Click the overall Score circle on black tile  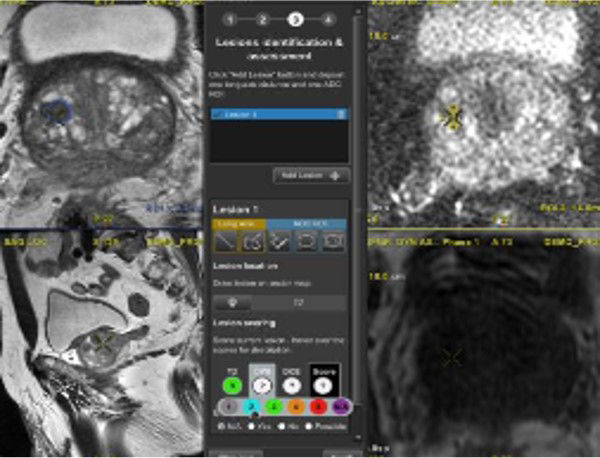(323, 386)
